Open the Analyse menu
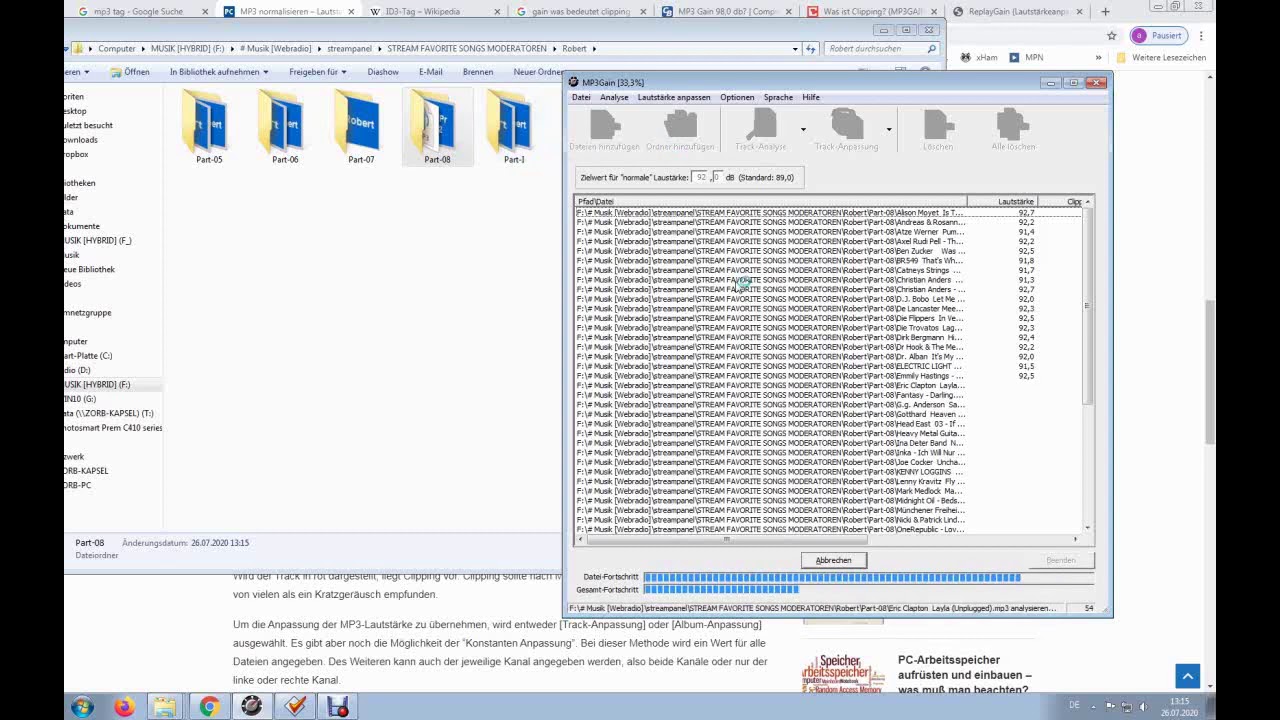This screenshot has height=720, width=1280. coord(614,97)
